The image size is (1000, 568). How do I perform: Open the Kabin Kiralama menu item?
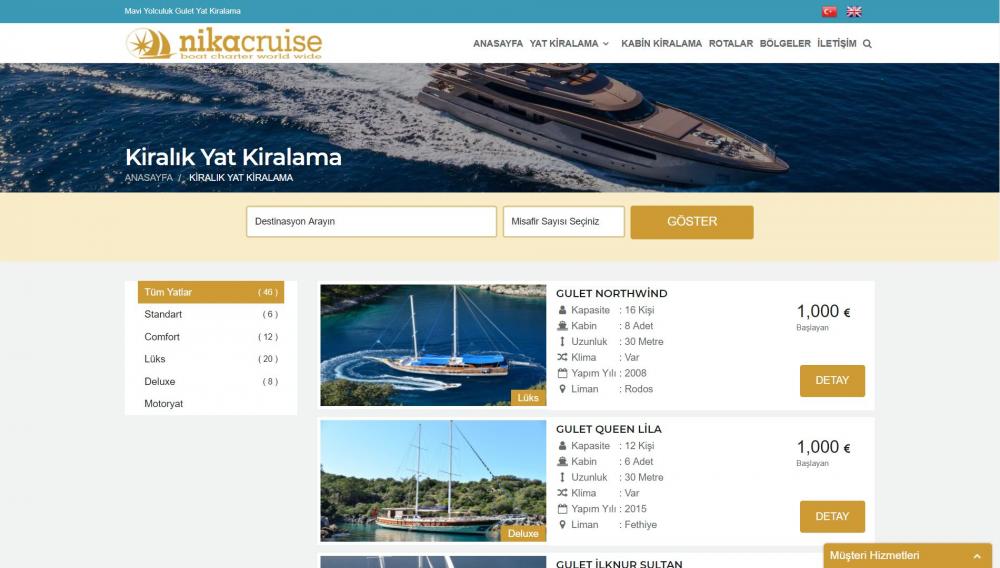coord(661,43)
